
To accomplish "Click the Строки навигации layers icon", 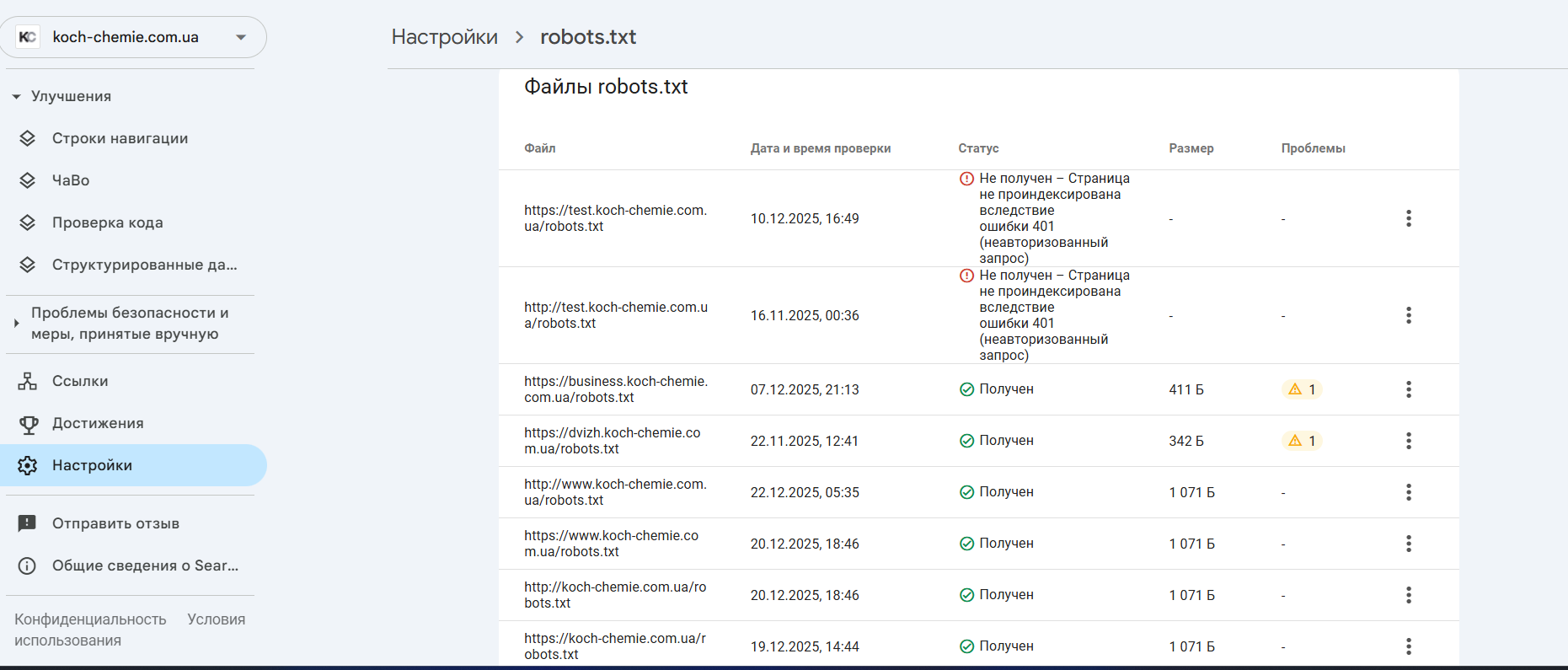I will coord(28,138).
